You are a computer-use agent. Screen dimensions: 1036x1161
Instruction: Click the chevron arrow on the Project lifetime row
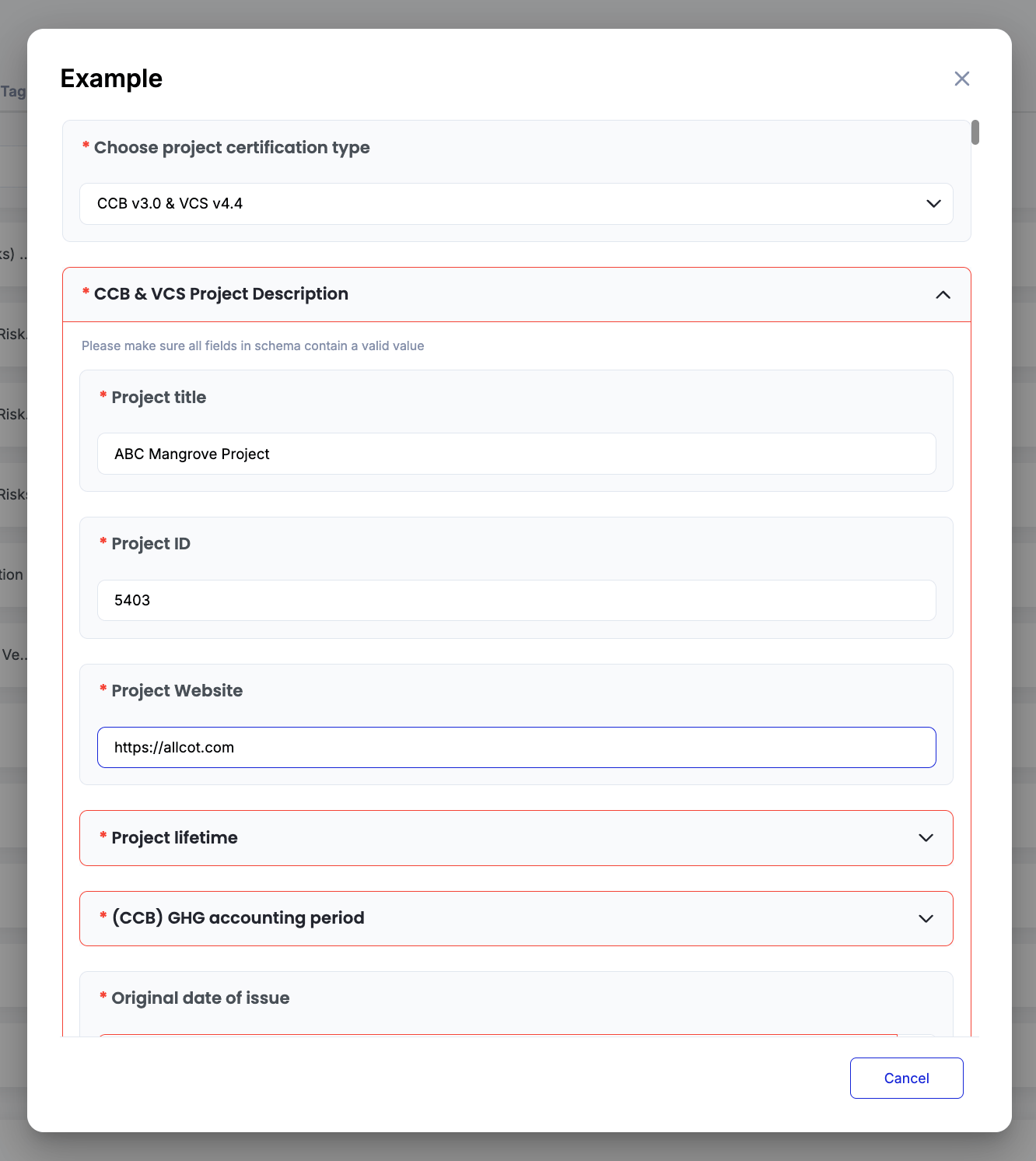(x=926, y=838)
